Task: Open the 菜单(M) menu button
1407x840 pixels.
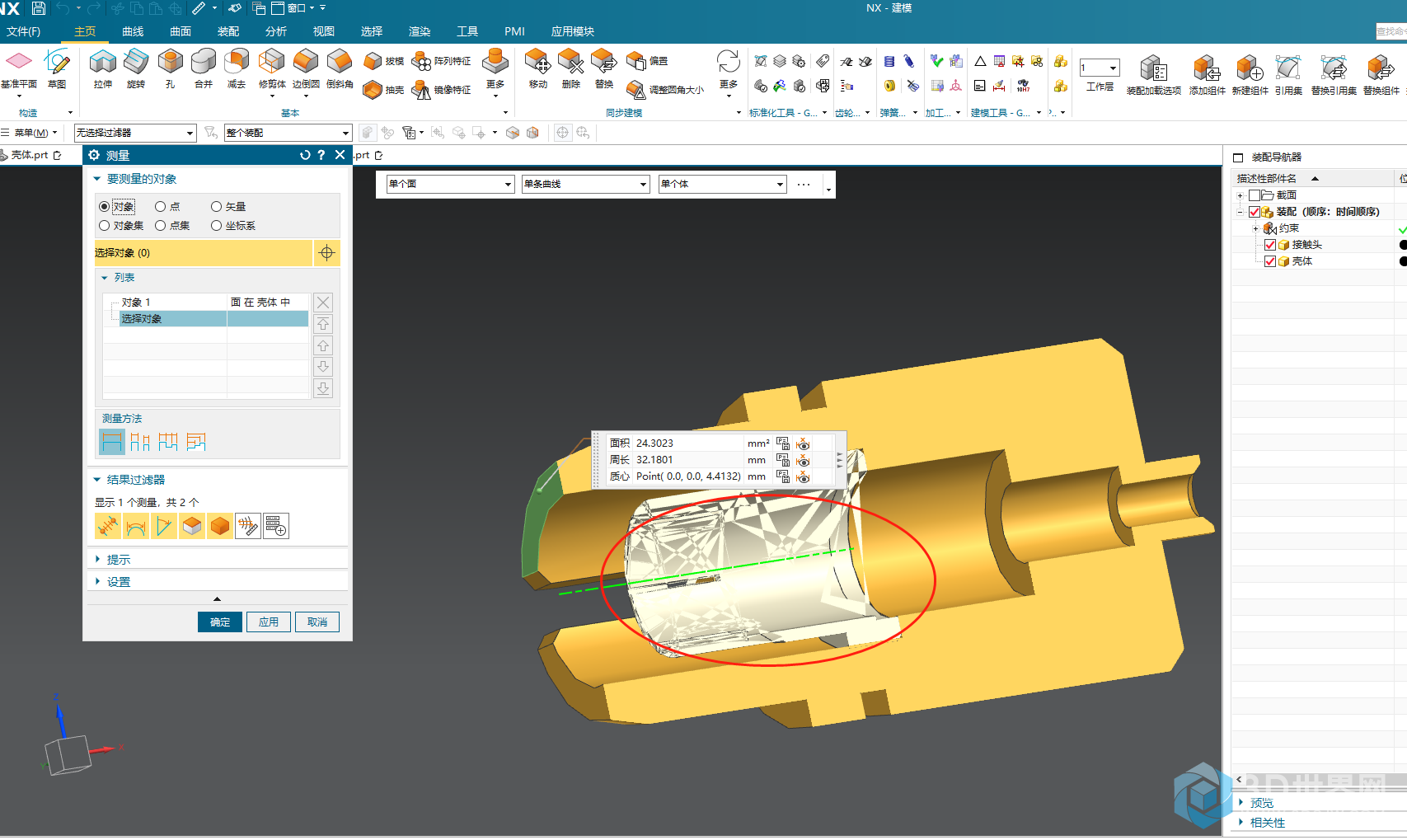Action: [30, 133]
